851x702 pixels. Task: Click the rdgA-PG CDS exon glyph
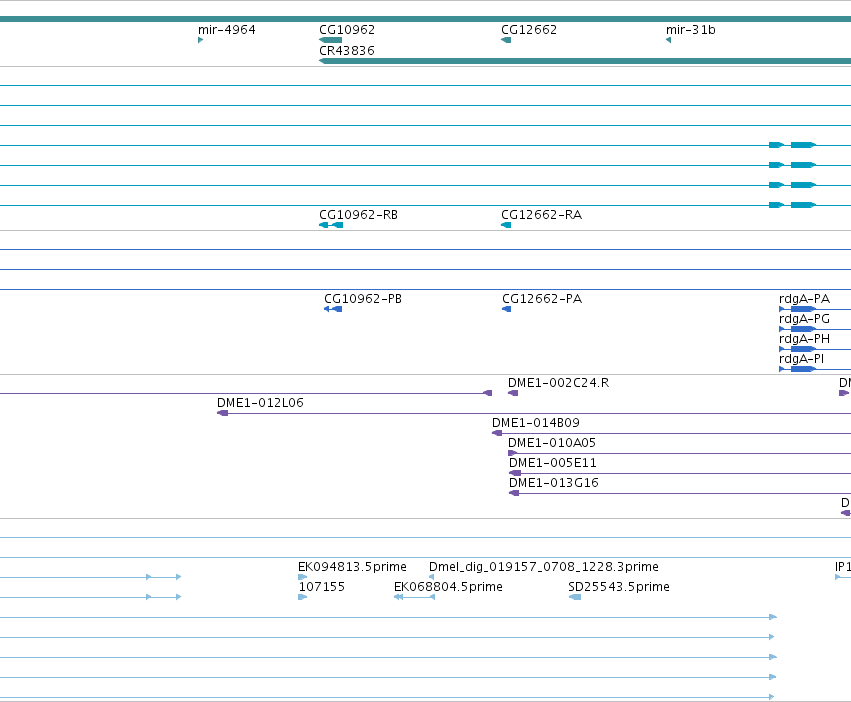tap(803, 329)
